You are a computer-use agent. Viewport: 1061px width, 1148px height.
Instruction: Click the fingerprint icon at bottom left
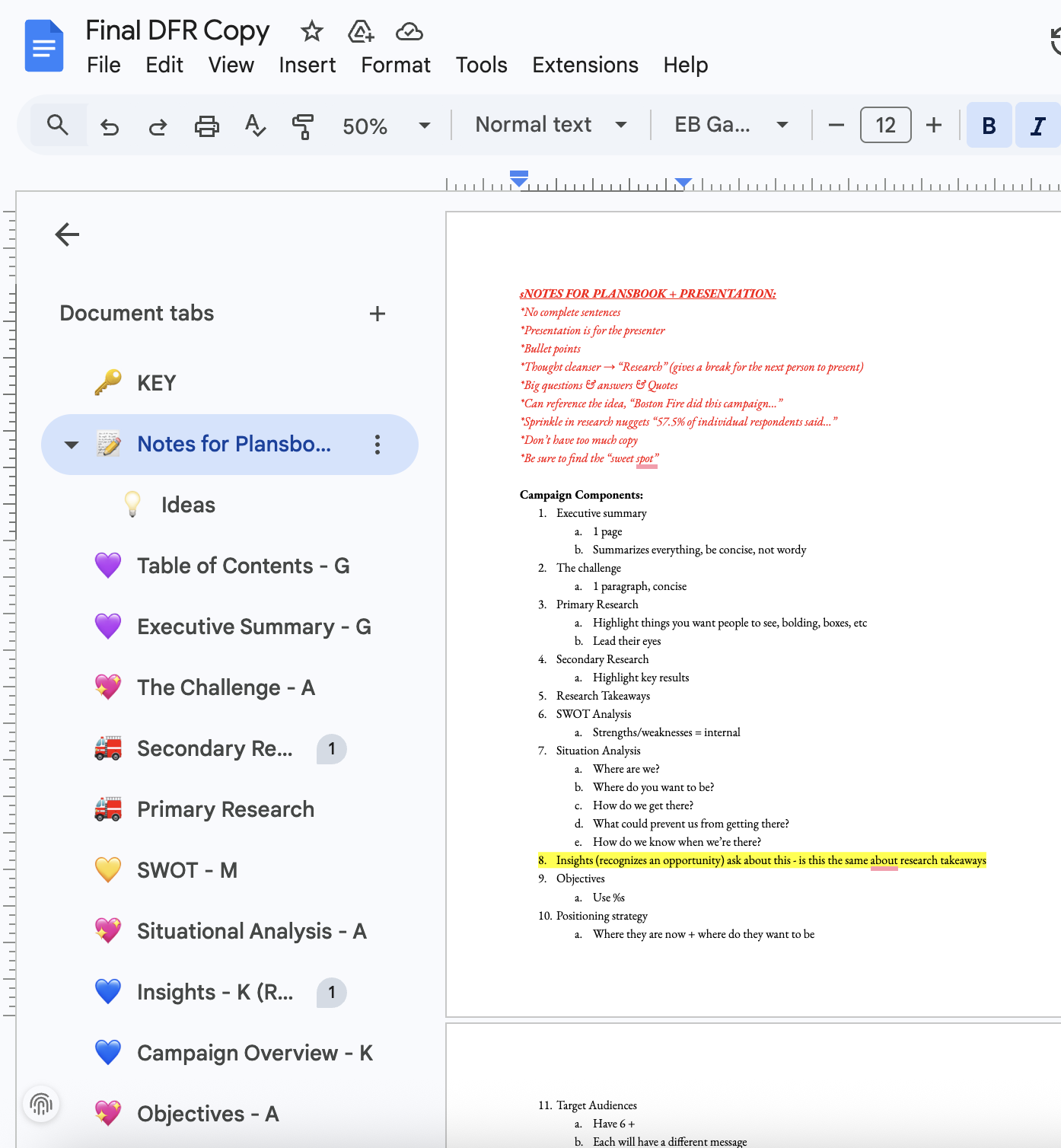click(41, 1104)
